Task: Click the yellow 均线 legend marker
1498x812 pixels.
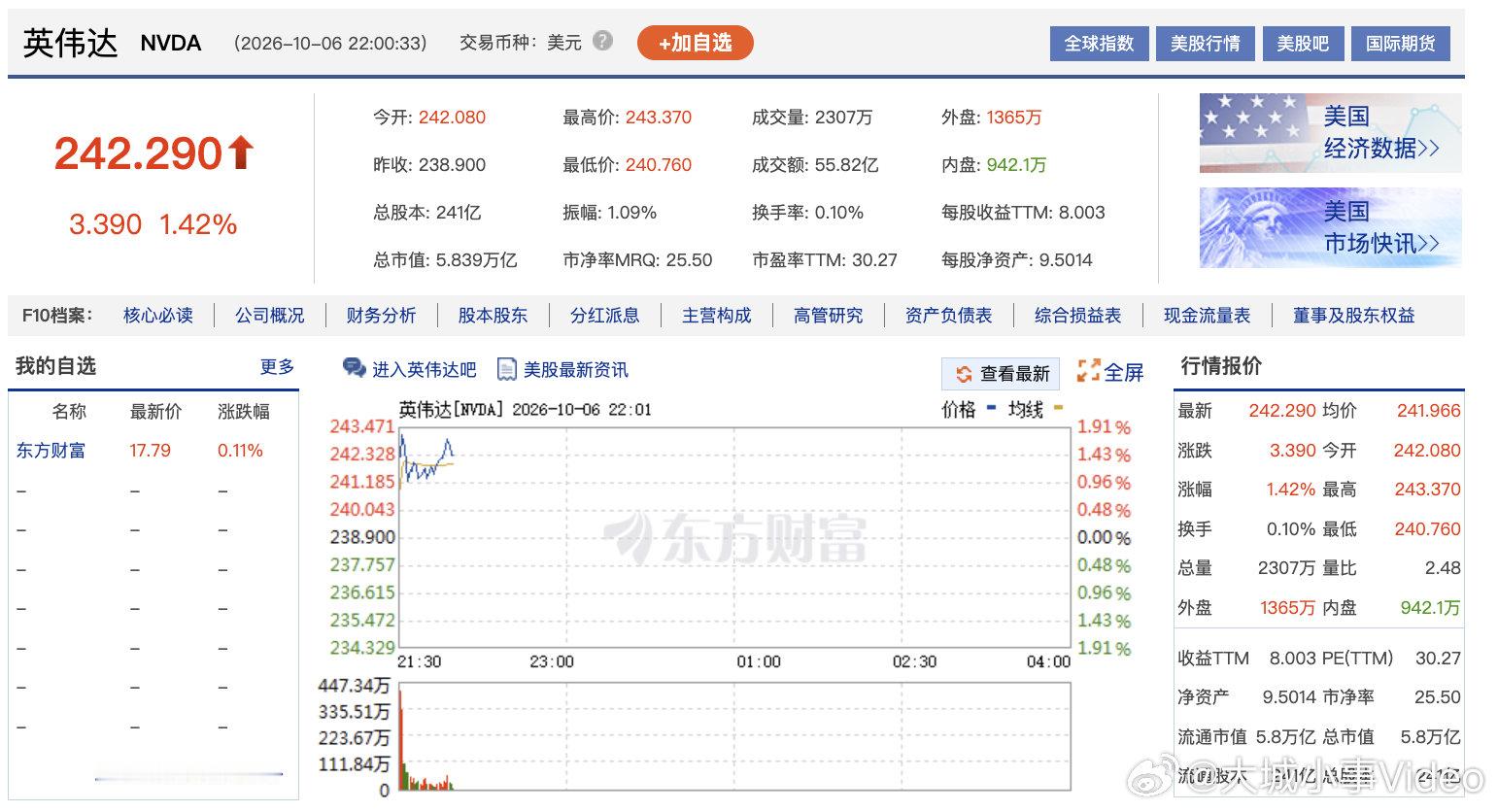Action: (x=1058, y=408)
